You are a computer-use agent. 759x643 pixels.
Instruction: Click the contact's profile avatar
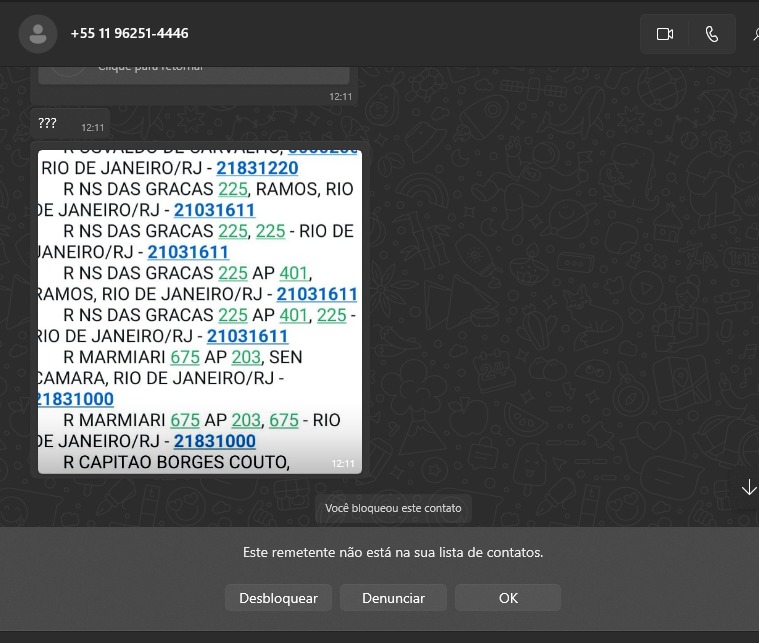[x=38, y=34]
